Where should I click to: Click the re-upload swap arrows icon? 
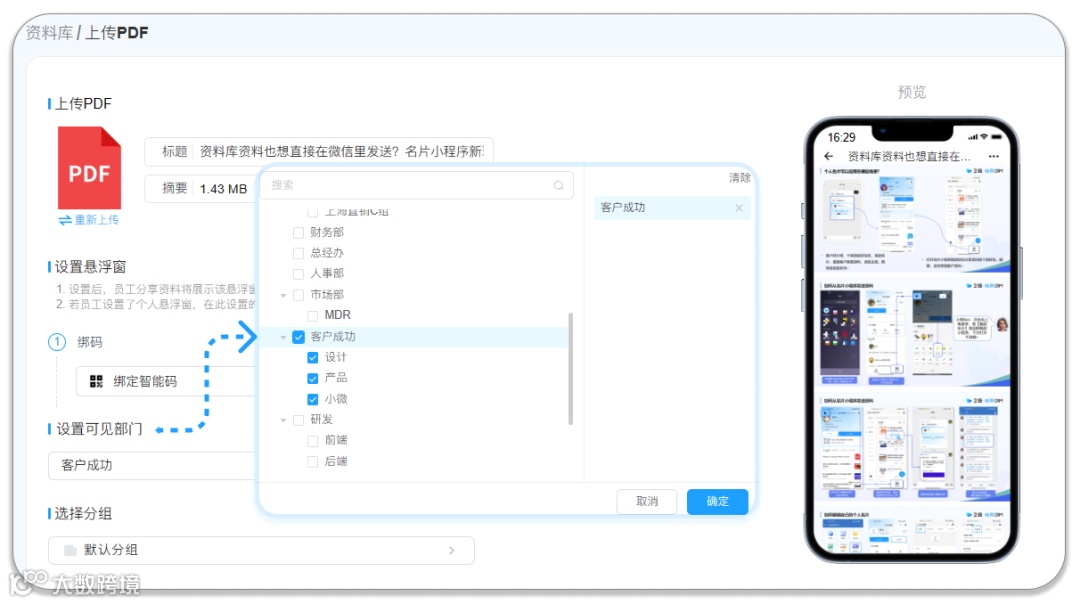[x=65, y=220]
